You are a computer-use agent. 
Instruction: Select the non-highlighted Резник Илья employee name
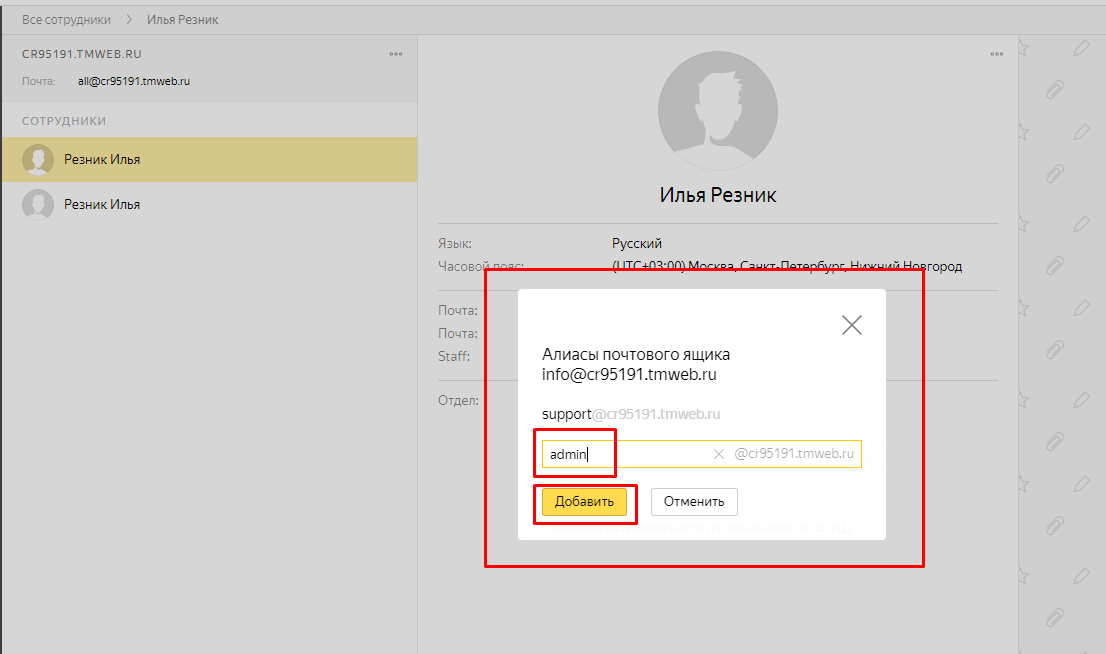pyautogui.click(x=102, y=205)
